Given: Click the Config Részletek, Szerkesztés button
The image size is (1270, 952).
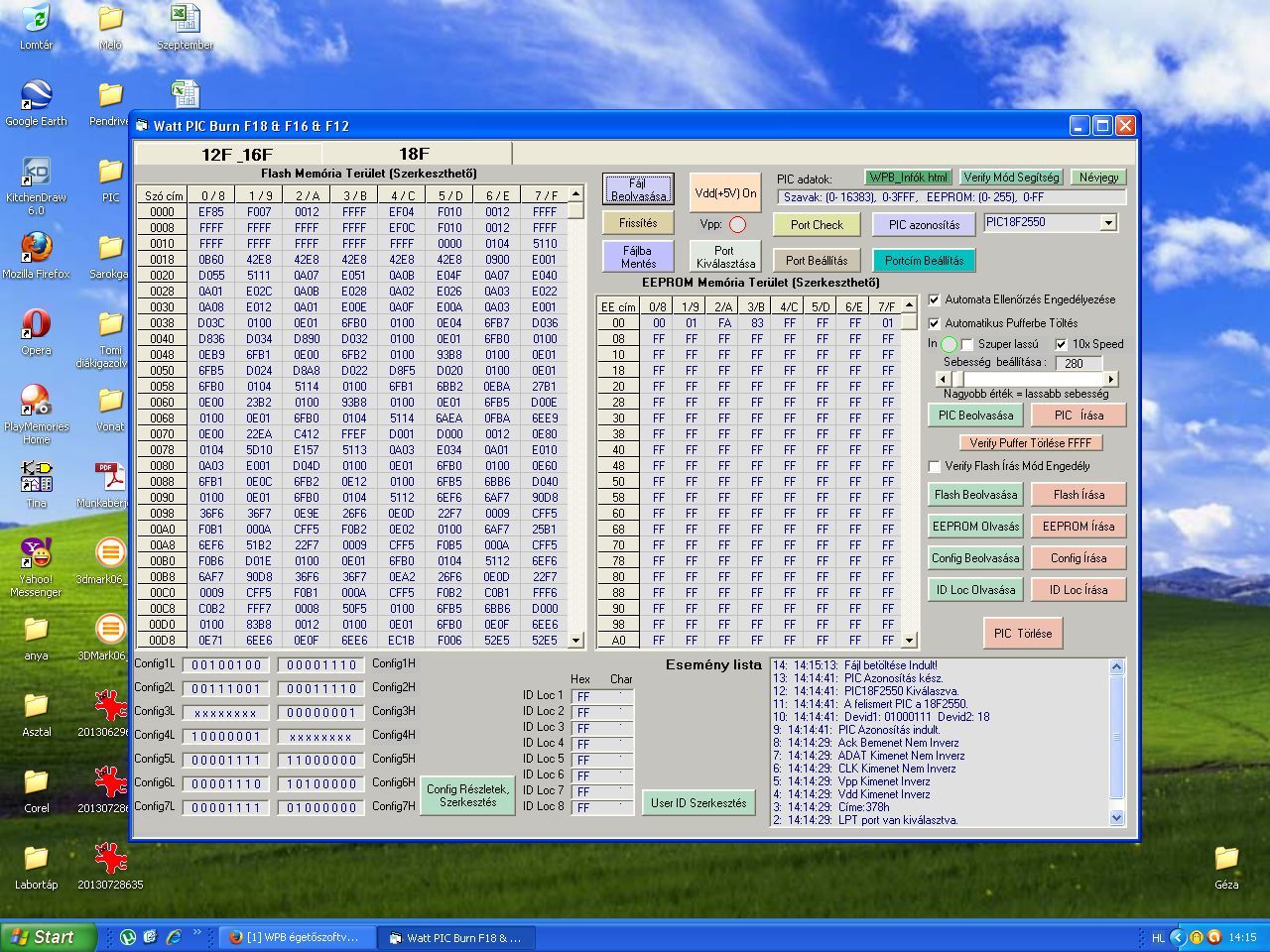Looking at the screenshot, I should 467,795.
